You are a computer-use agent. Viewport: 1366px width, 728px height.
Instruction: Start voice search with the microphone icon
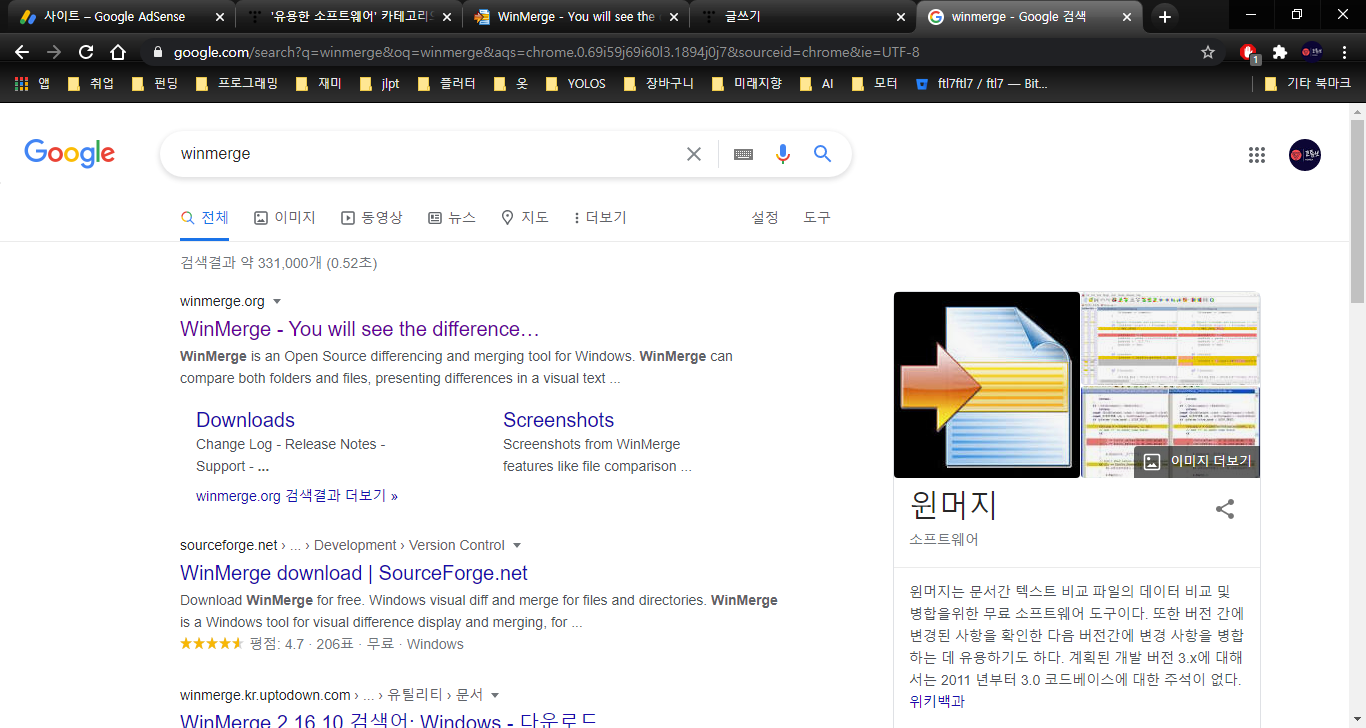783,154
